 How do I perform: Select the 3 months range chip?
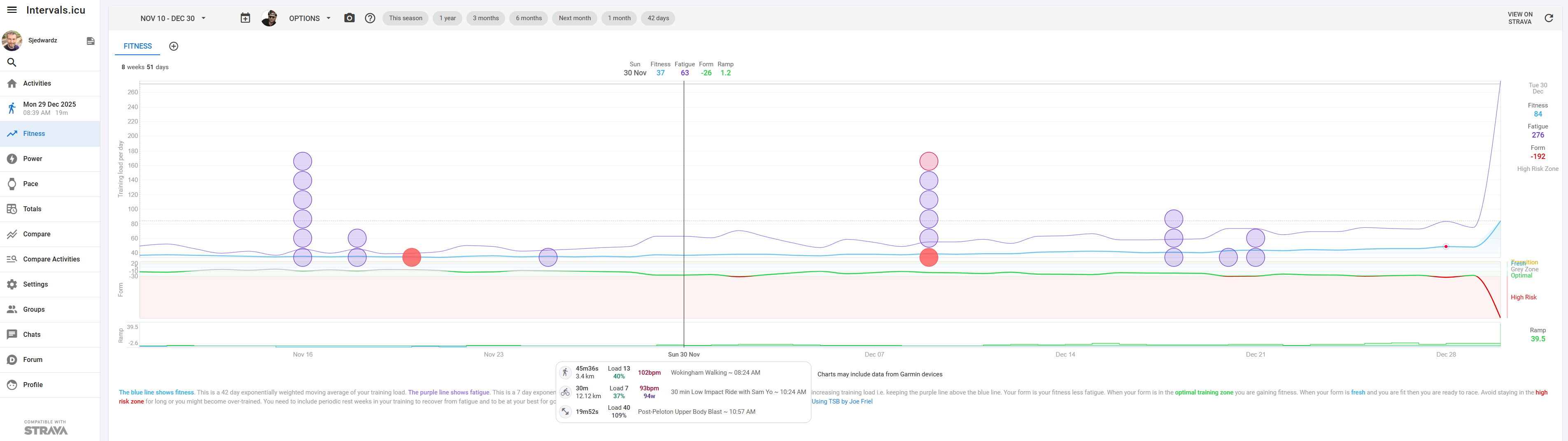486,18
